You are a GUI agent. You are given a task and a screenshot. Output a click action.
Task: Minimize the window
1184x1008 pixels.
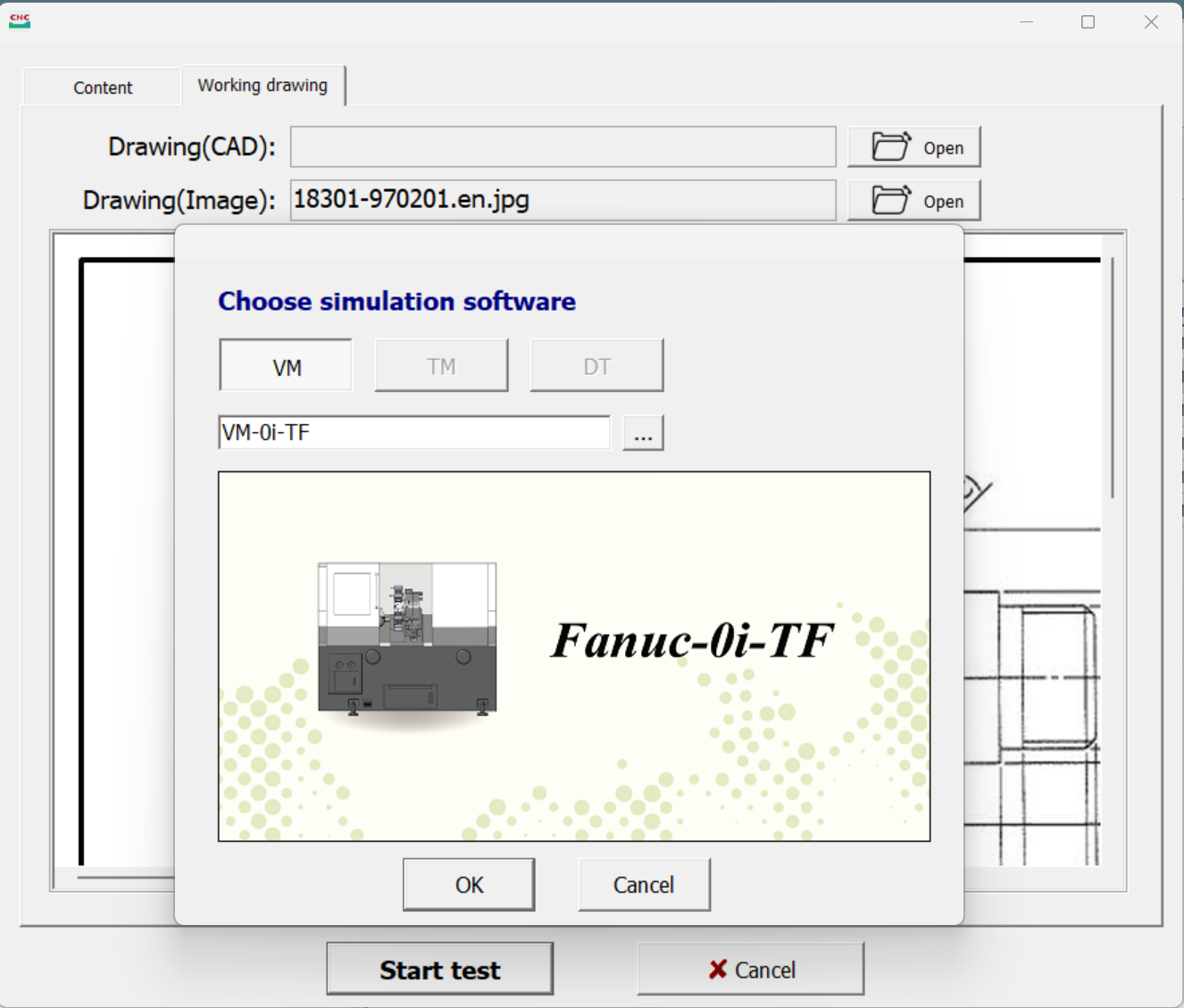1027,21
